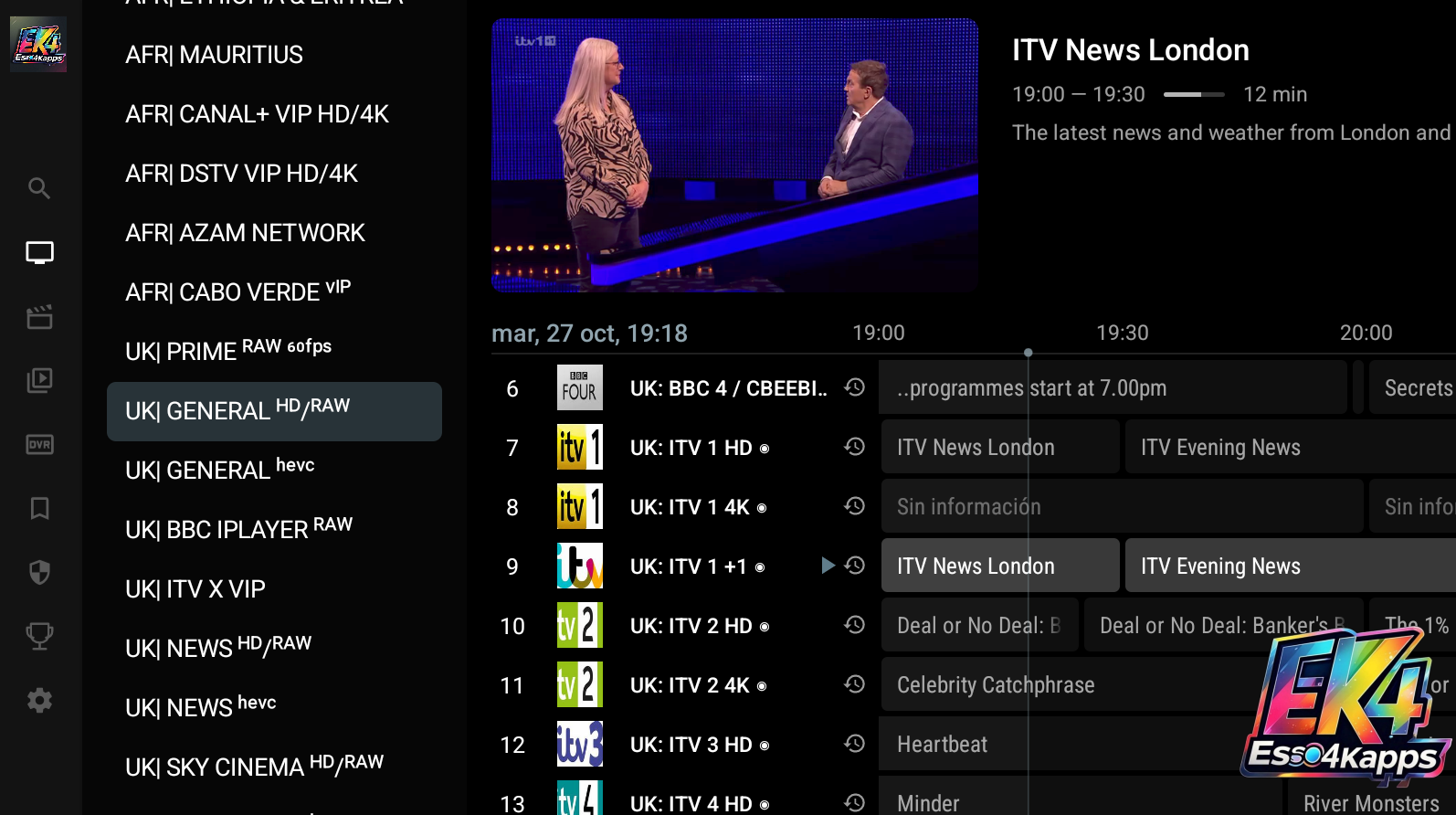Select the UK| GENERAL HD/RAW category

274,411
